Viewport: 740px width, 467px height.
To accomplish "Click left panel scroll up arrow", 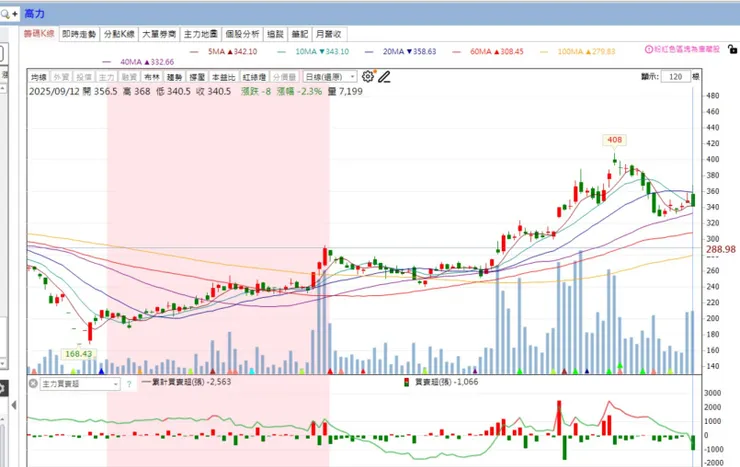I will coord(2,89).
